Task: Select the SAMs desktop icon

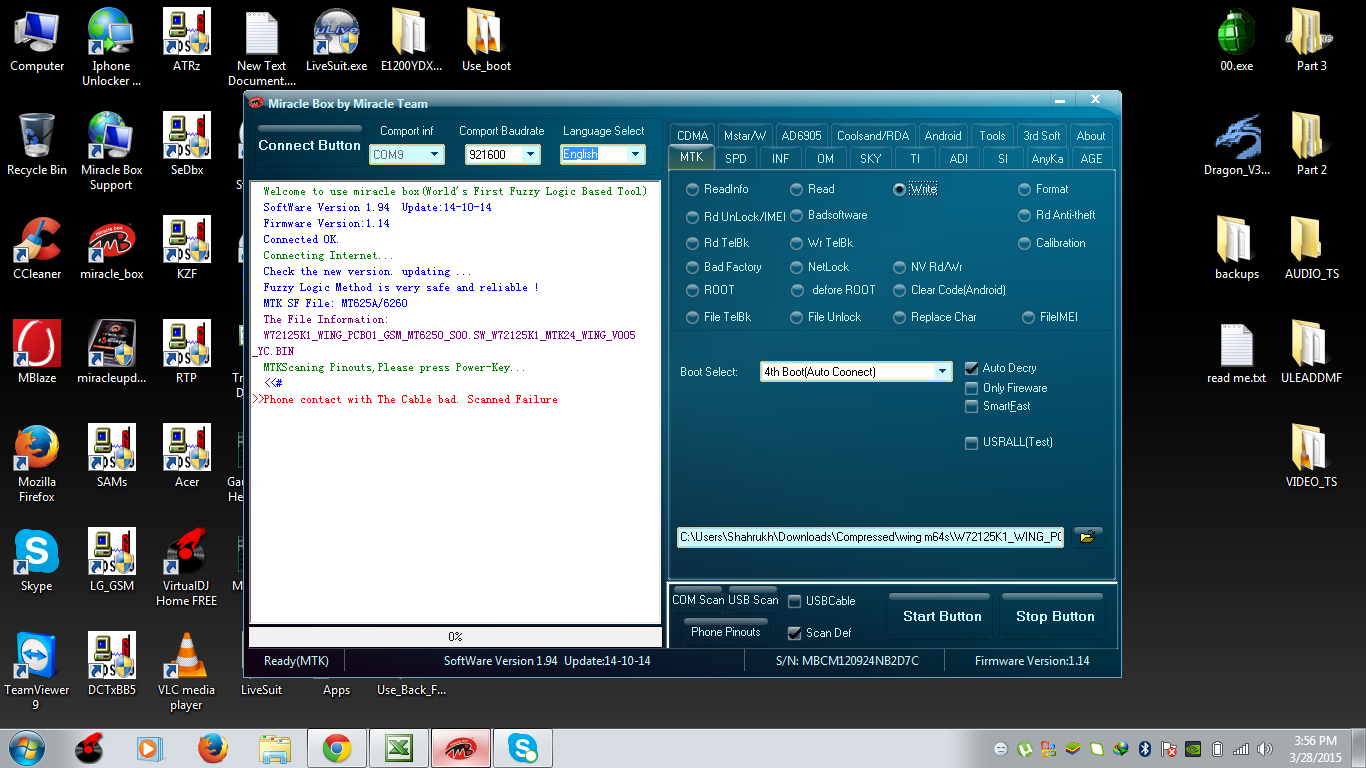Action: point(112,457)
